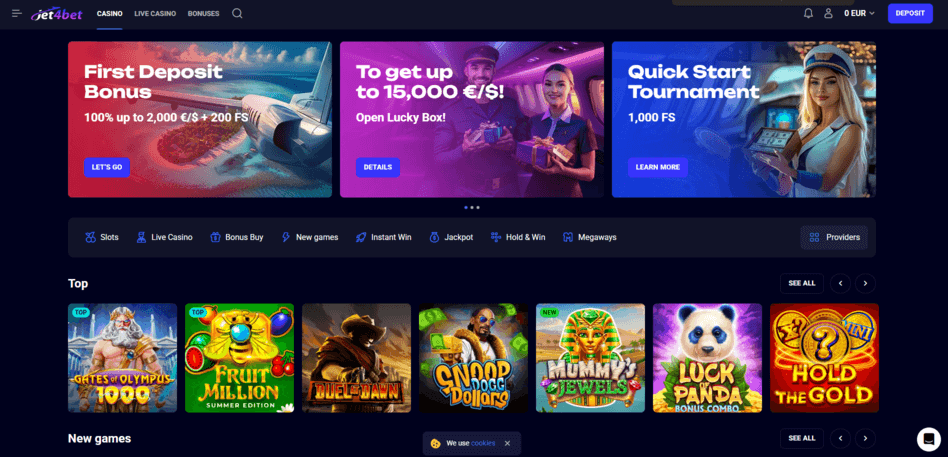Select the Jackpot category
The width and height of the screenshot is (948, 457).
[x=451, y=238]
